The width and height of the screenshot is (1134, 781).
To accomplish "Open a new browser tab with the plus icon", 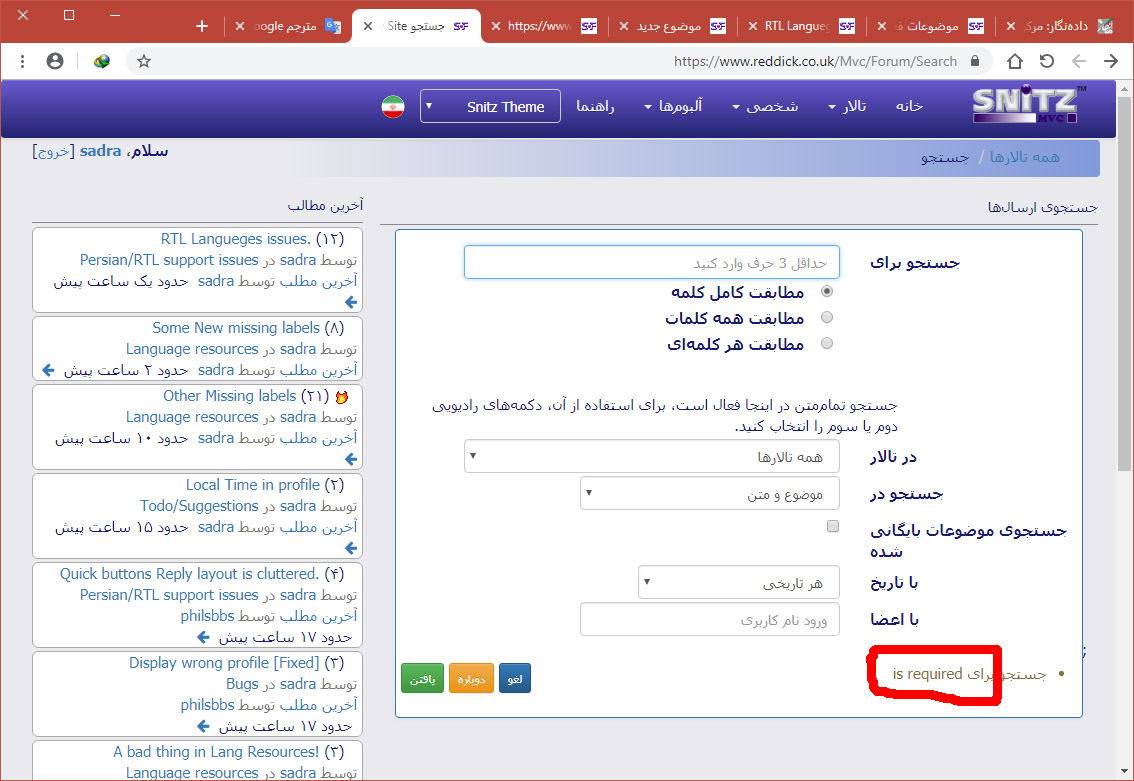I will (202, 26).
